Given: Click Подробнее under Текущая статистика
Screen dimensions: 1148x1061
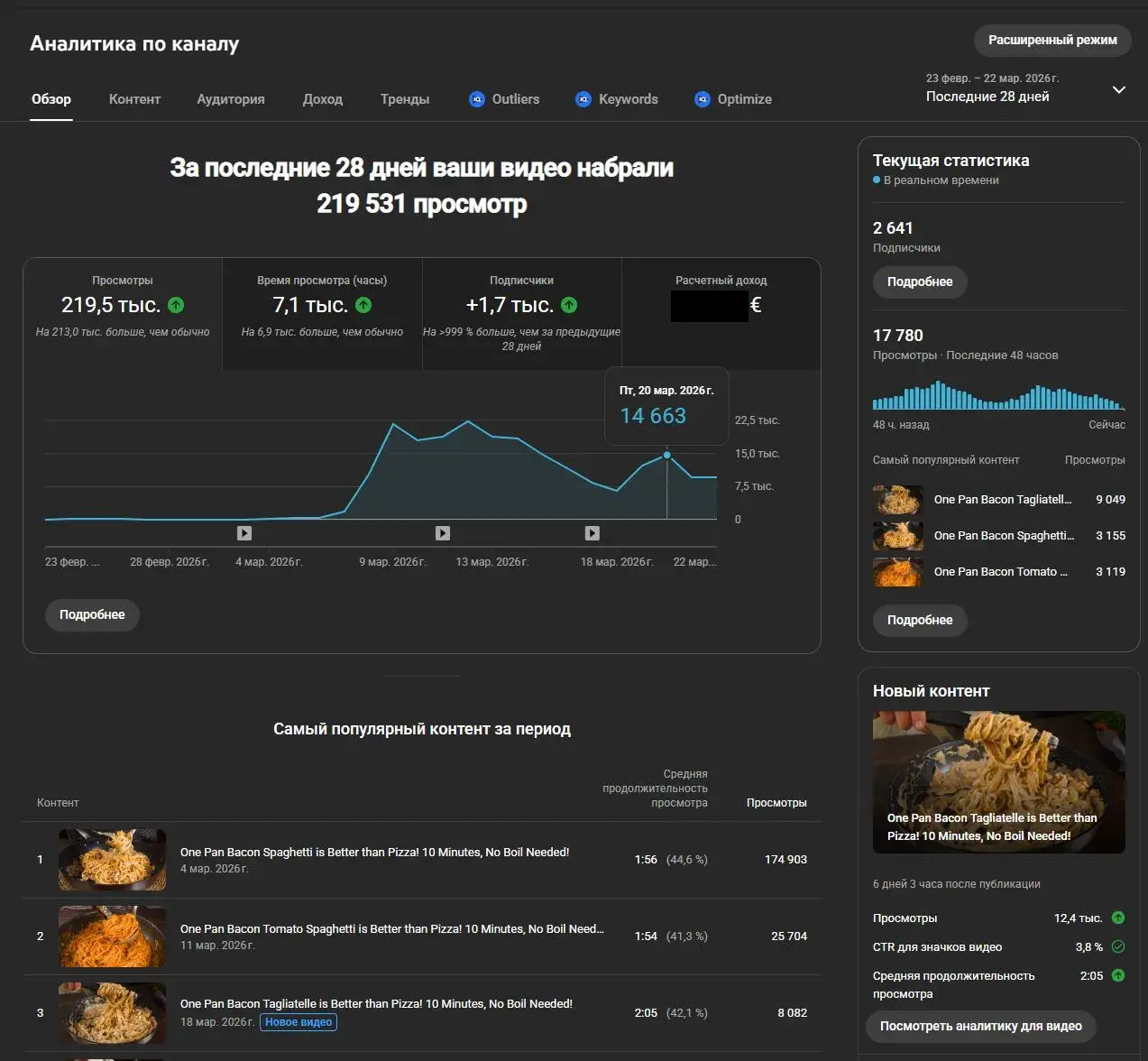Looking at the screenshot, I should click(919, 282).
